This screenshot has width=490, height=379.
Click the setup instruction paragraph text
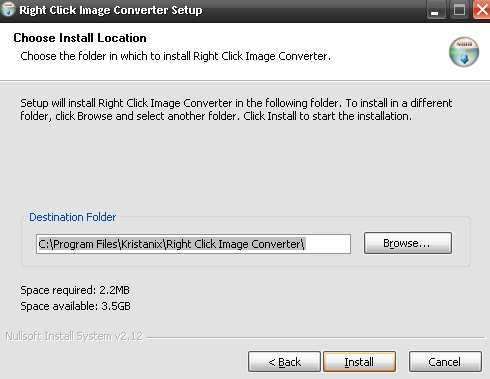pos(236,110)
